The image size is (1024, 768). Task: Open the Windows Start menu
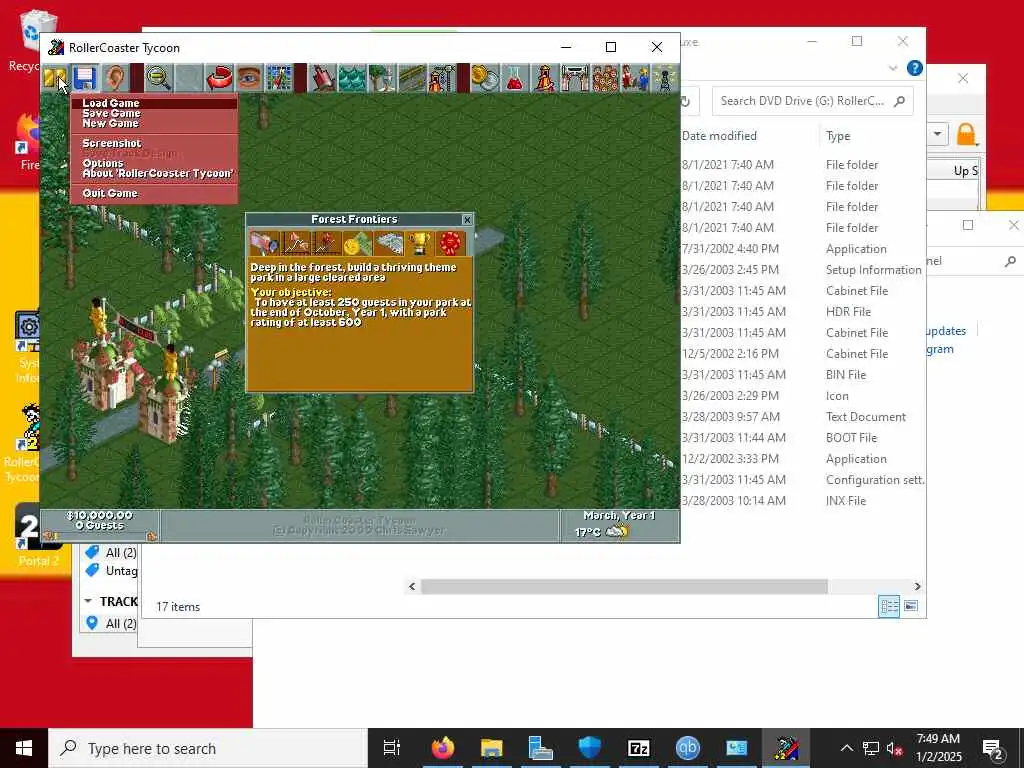click(x=24, y=748)
